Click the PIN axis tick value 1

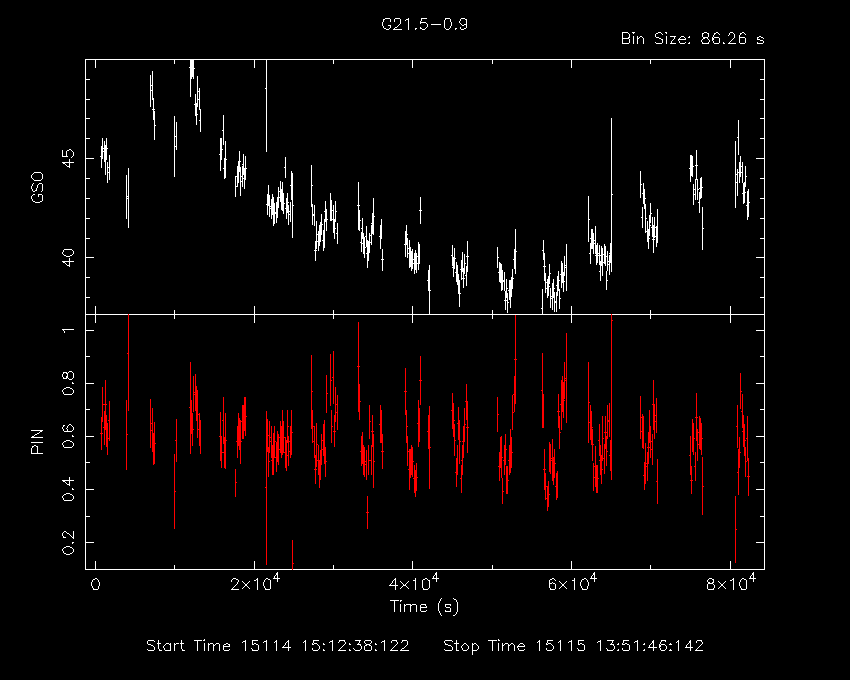pos(68,330)
